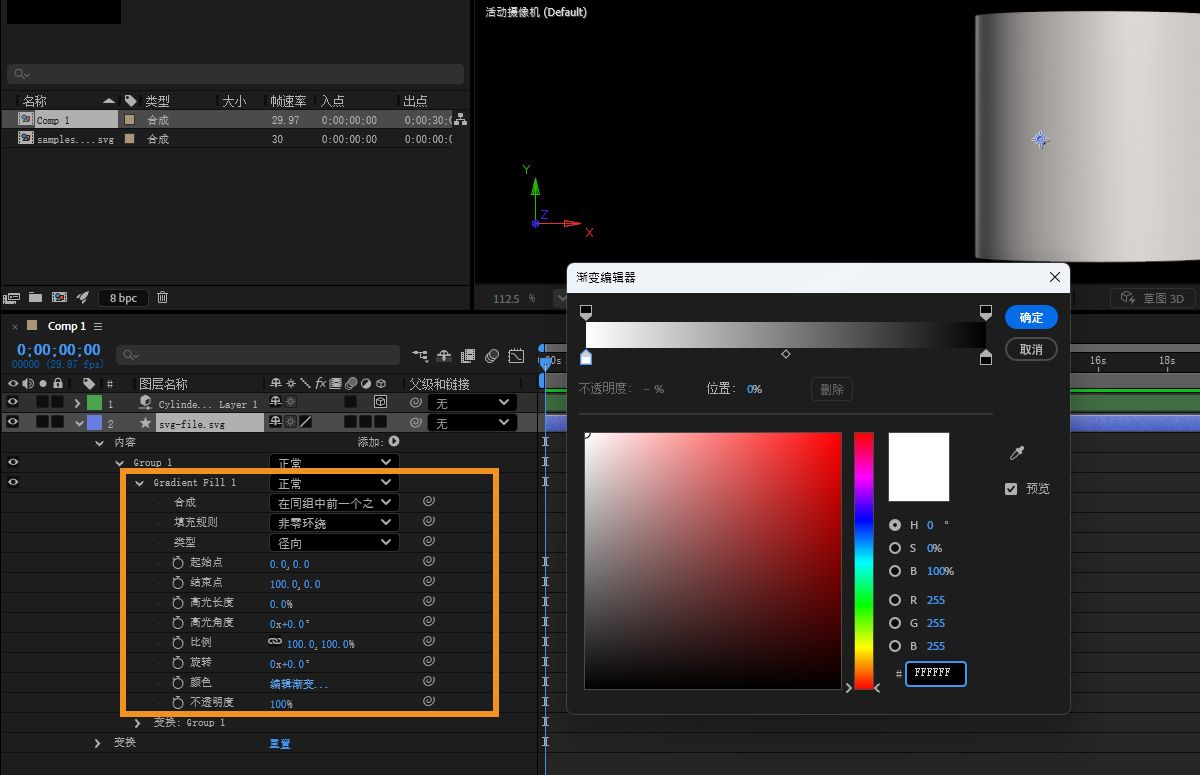
Task: Open the Group 1 blend mode dropdown
Action: [334, 463]
